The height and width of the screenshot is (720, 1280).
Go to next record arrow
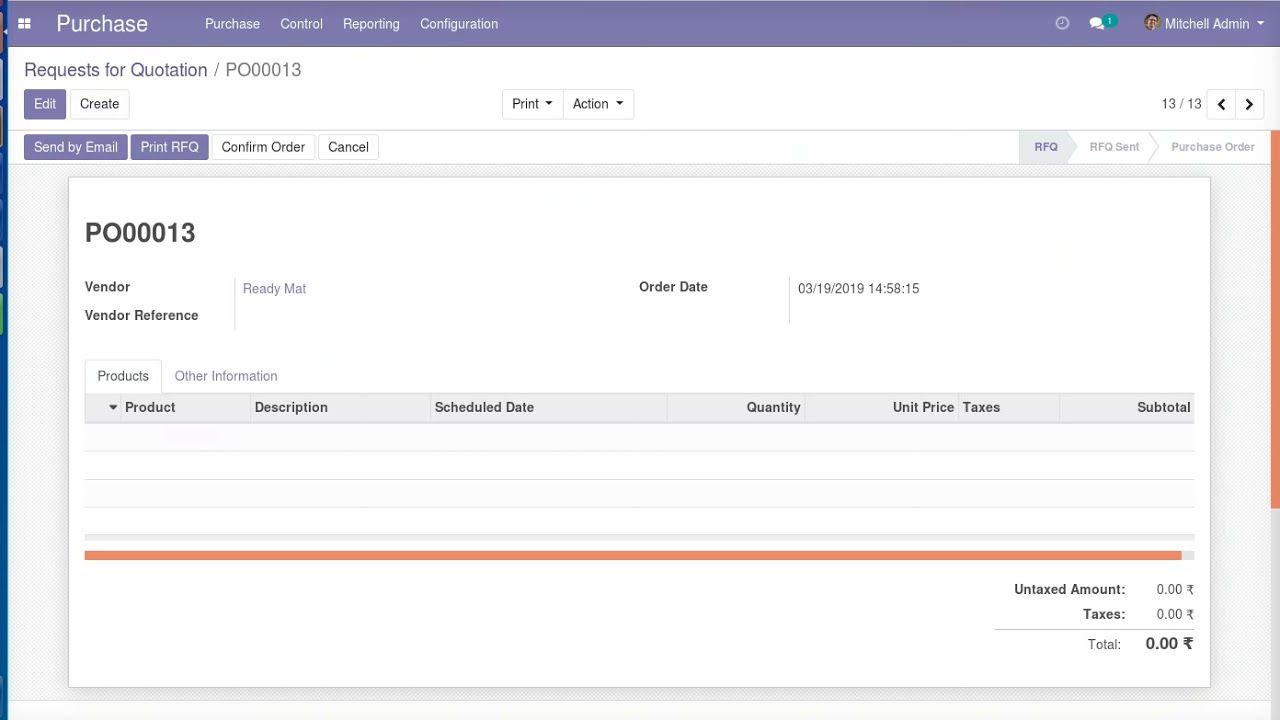[1249, 104]
